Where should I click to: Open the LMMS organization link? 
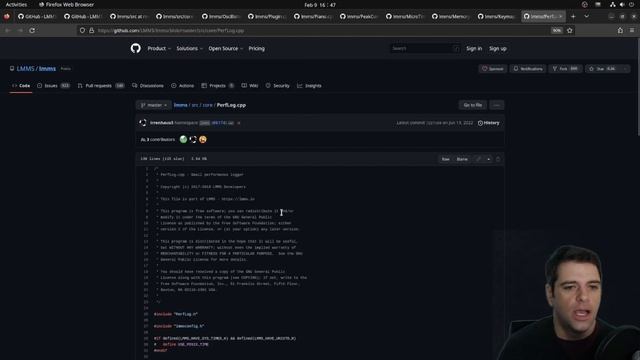(x=25, y=69)
